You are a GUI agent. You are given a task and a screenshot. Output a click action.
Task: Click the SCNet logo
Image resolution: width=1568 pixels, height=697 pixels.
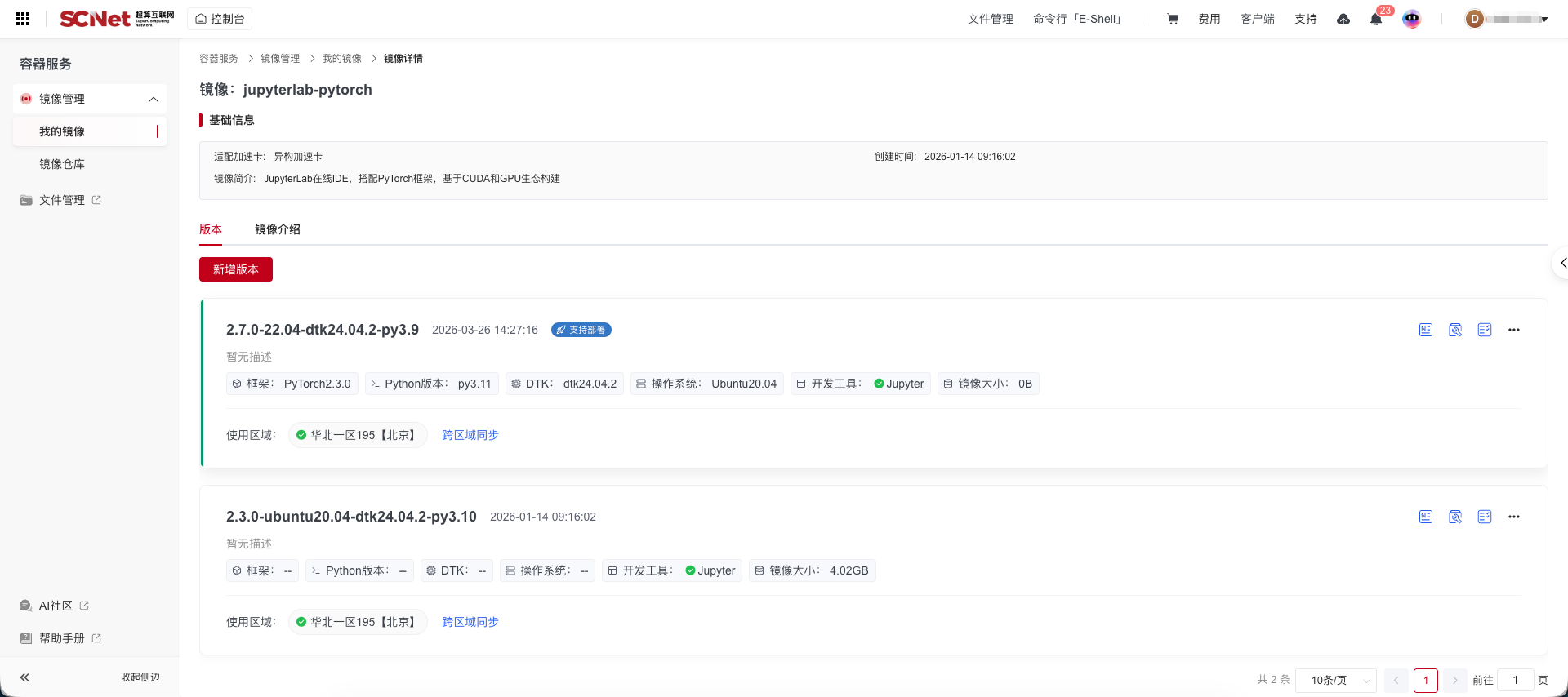click(117, 19)
